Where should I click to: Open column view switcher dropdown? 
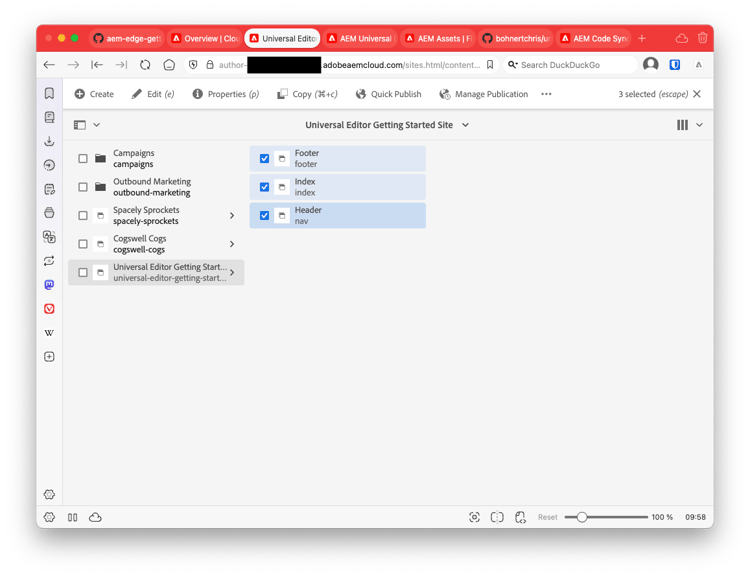coord(689,125)
